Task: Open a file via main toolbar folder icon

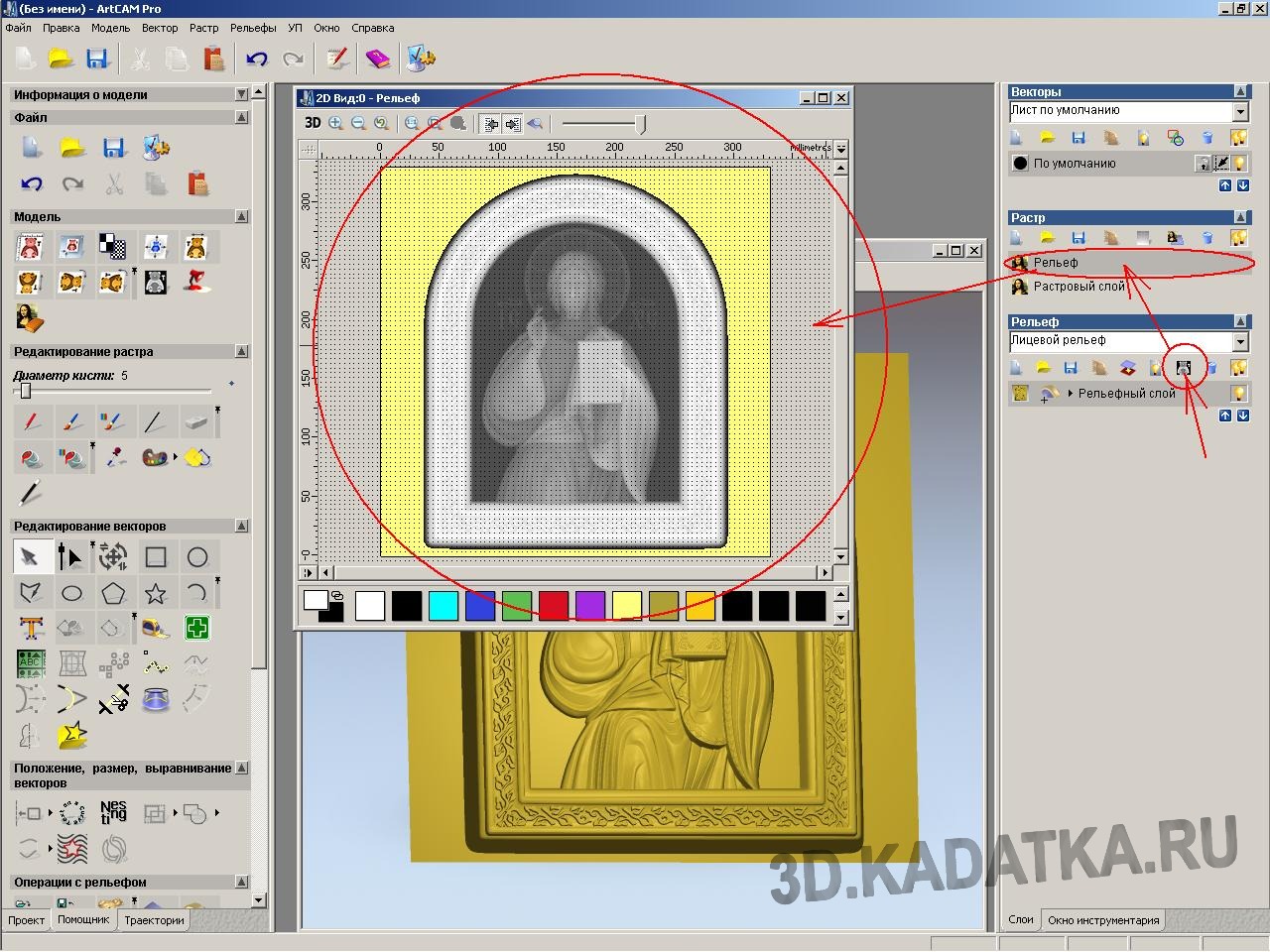Action: (61, 59)
